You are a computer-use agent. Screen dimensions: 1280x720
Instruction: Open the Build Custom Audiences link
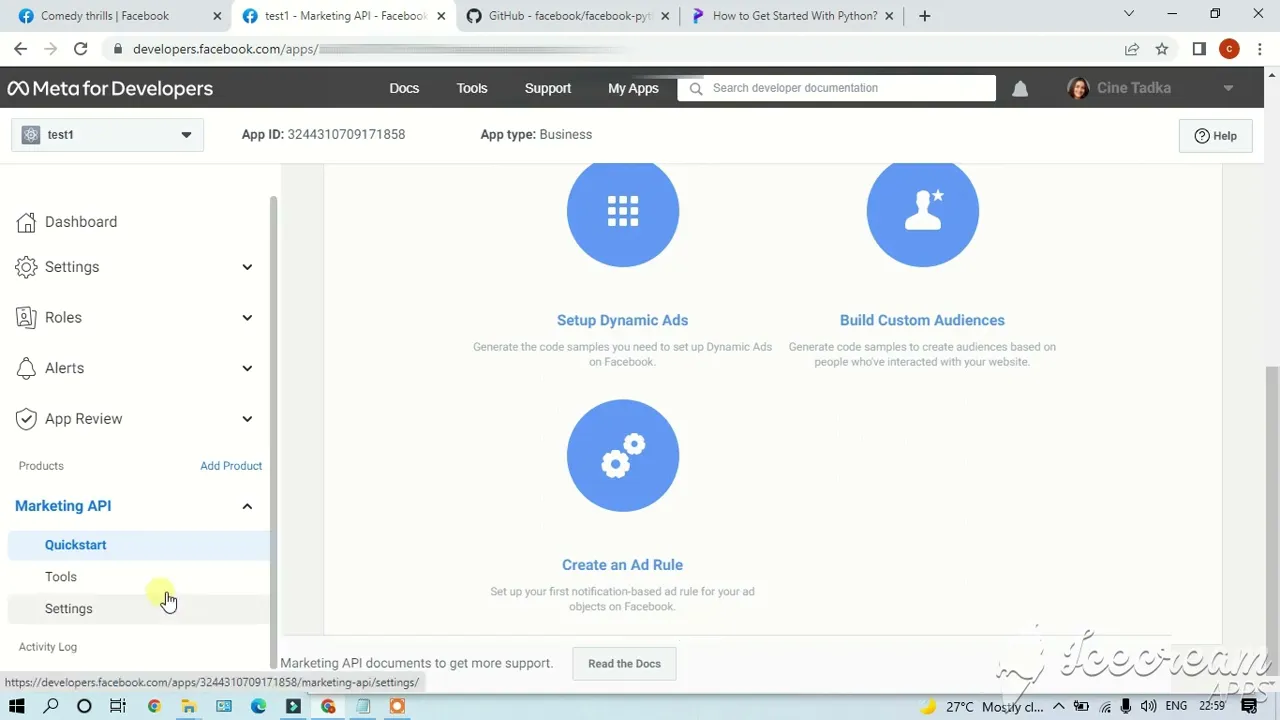point(922,320)
